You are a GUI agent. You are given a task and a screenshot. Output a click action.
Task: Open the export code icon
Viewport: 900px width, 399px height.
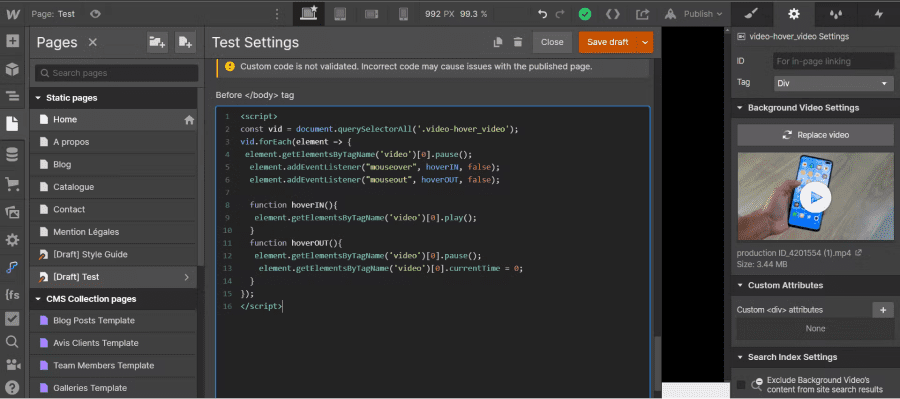coord(613,14)
